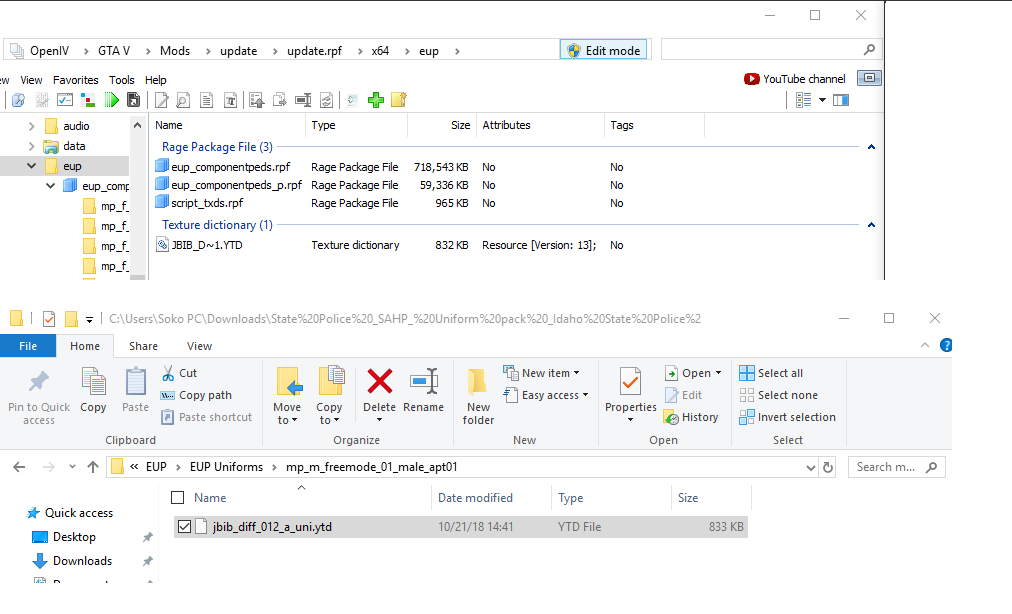Toggle OpenIV Edit mode button
1012x614 pixels.
[x=604, y=50]
